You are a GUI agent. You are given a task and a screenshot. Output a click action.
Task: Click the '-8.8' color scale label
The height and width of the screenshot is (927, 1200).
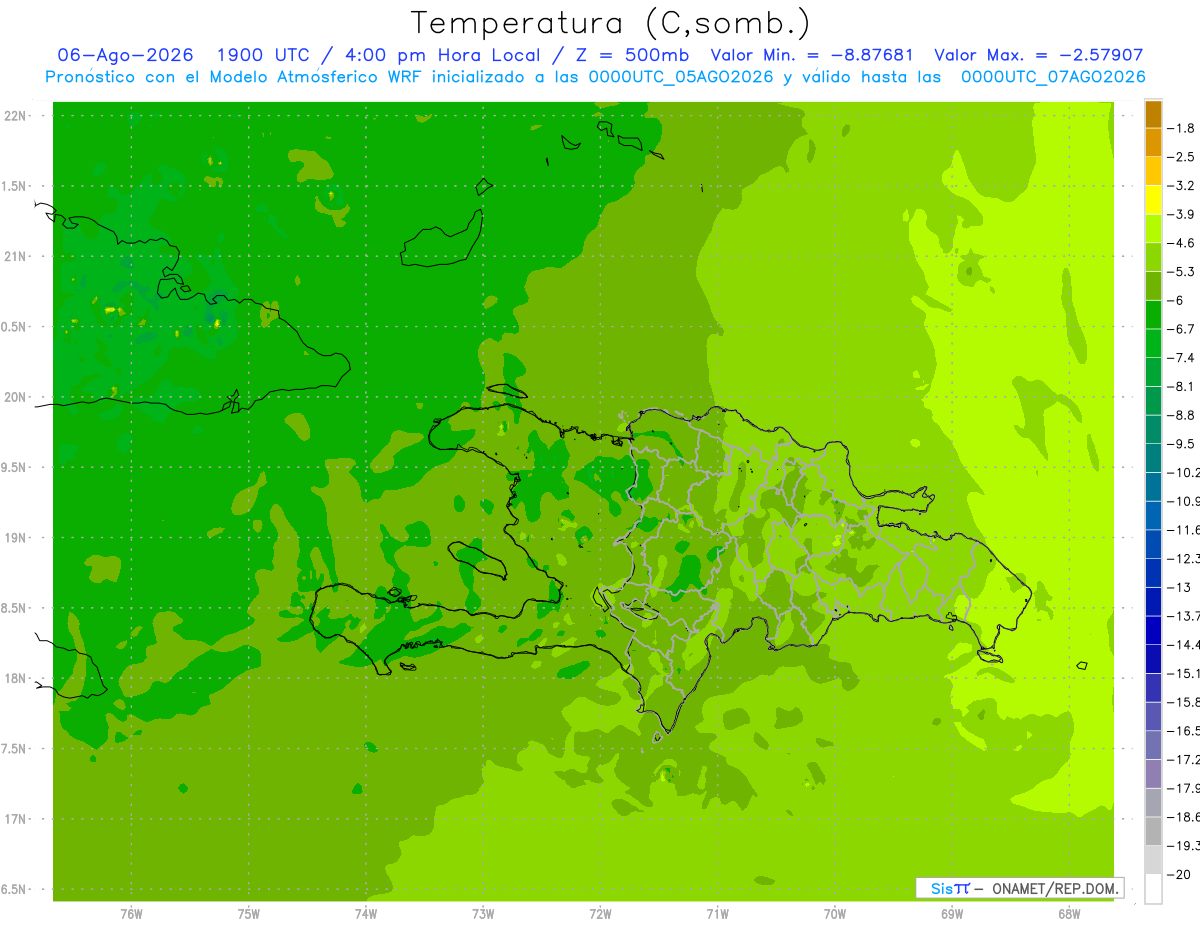[x=1183, y=415]
